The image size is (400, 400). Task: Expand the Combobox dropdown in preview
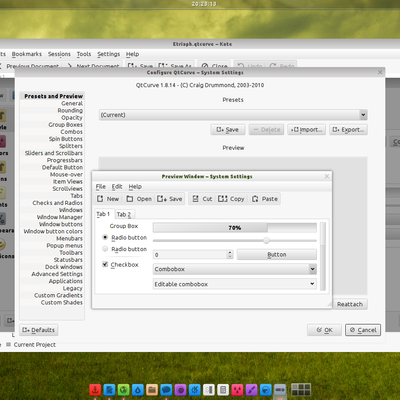(312, 269)
